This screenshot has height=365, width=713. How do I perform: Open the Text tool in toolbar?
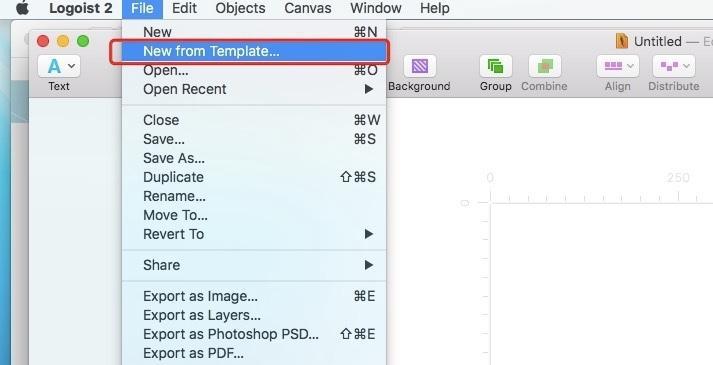pyautogui.click(x=59, y=66)
